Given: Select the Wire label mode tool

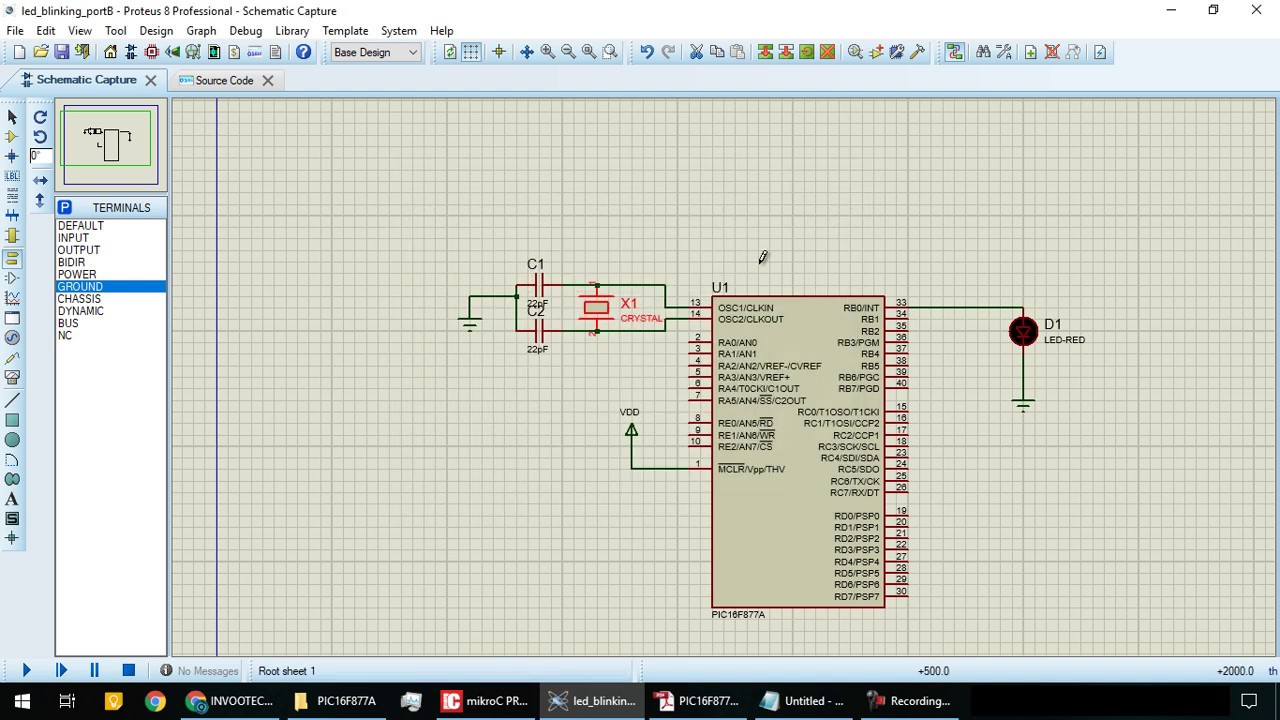Looking at the screenshot, I should [12, 176].
